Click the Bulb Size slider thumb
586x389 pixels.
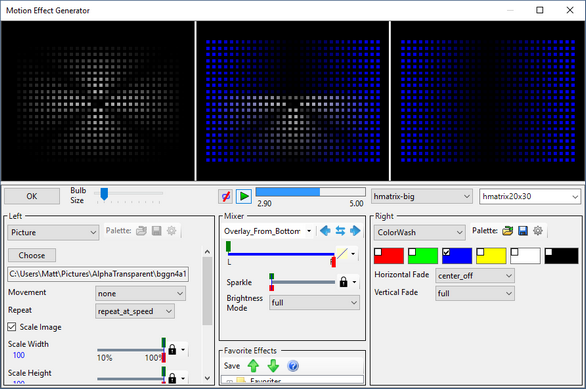click(104, 194)
